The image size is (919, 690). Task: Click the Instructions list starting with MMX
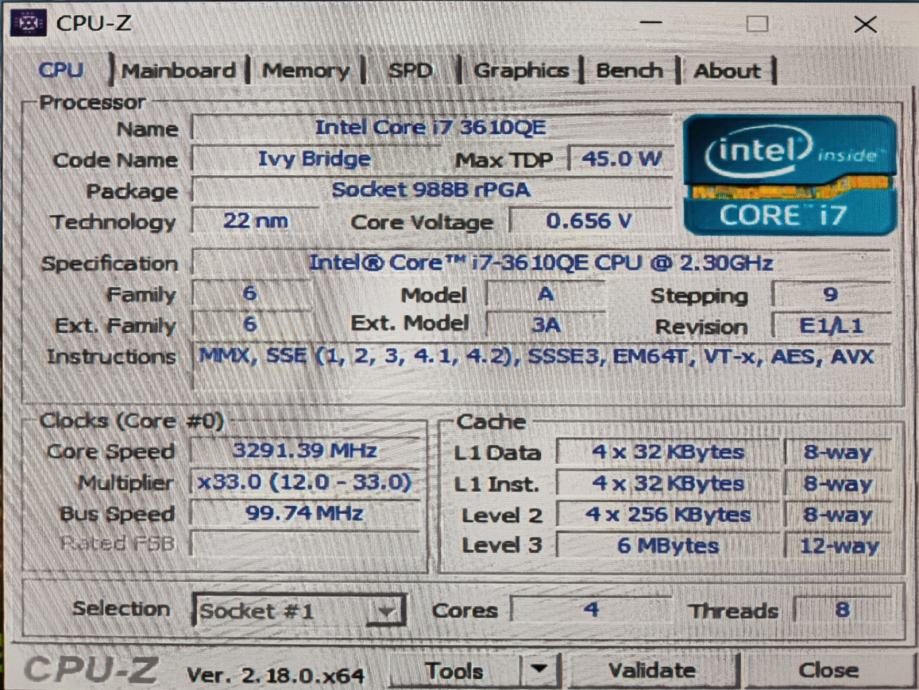pos(542,366)
